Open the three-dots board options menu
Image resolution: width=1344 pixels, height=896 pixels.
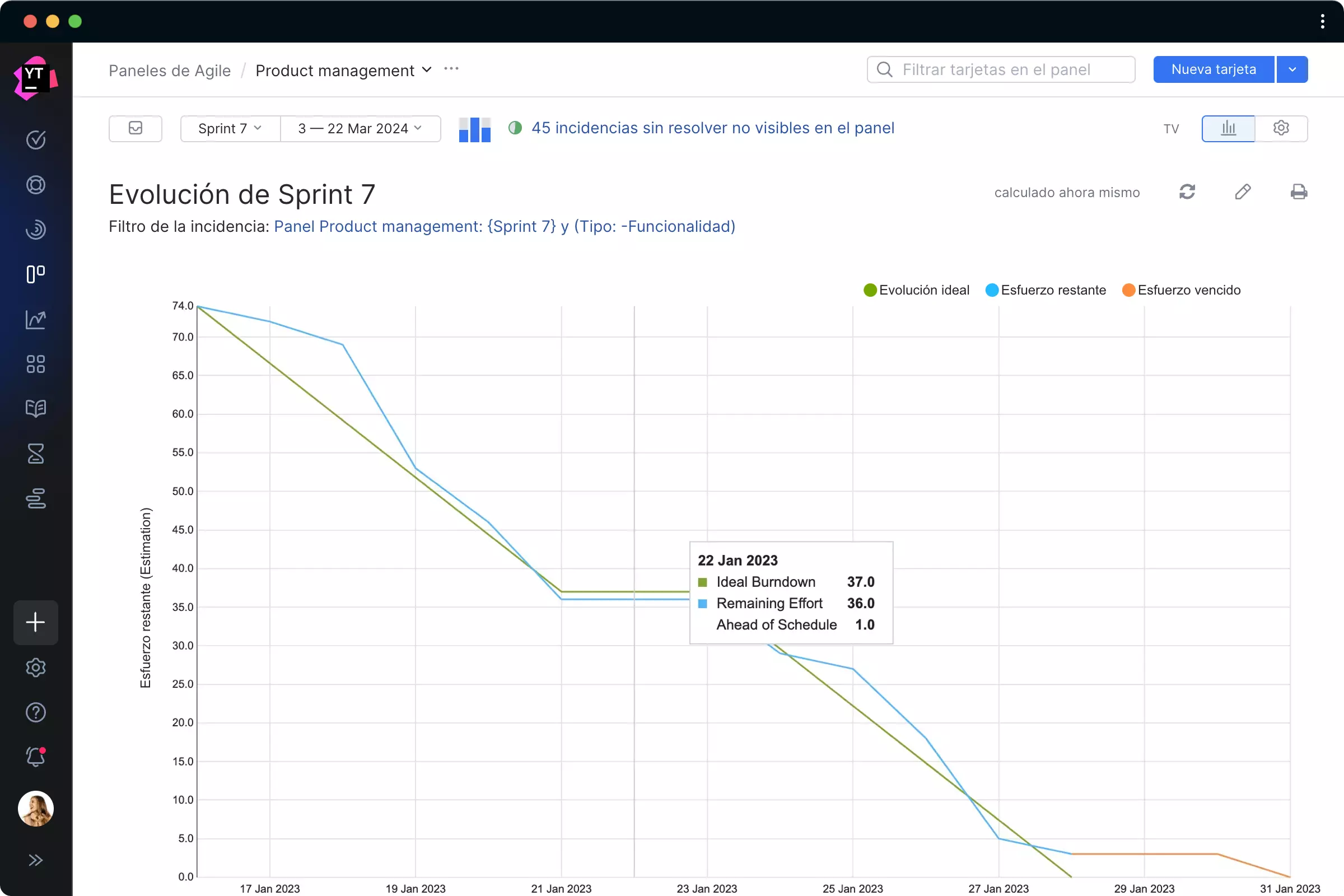coord(451,69)
